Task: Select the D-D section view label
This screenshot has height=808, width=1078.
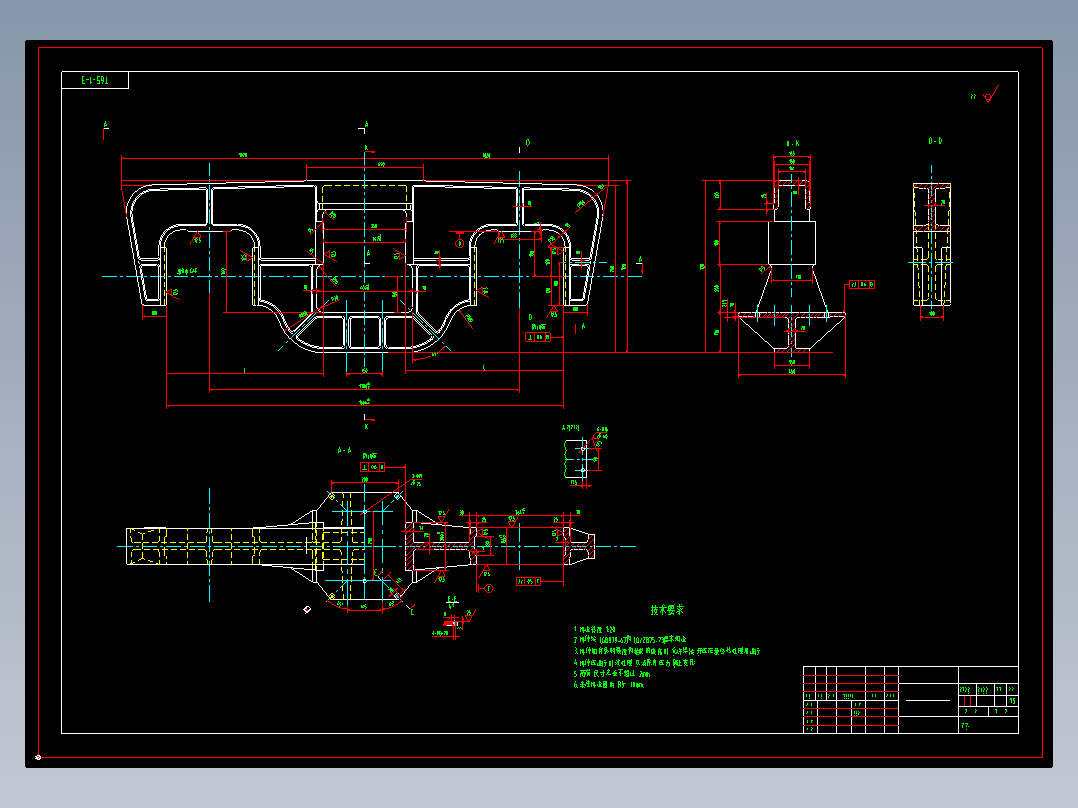Action: tap(935, 141)
